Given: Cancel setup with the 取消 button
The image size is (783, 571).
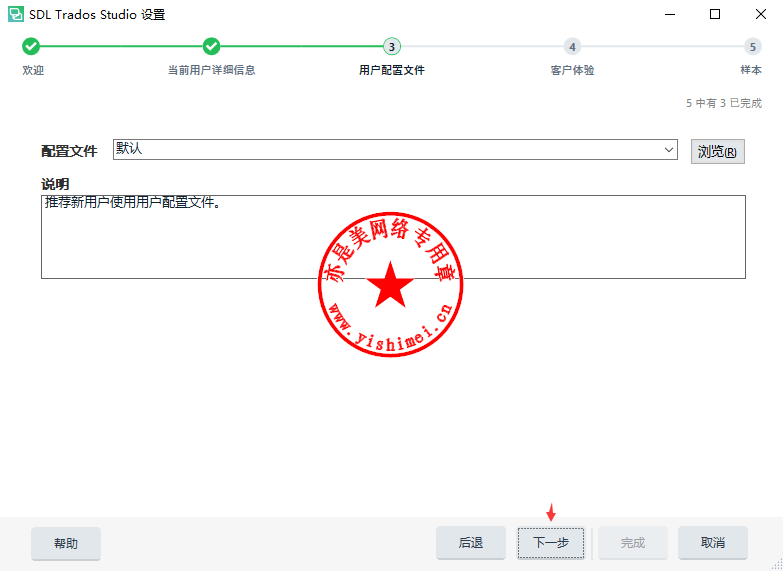Looking at the screenshot, I should click(713, 543).
